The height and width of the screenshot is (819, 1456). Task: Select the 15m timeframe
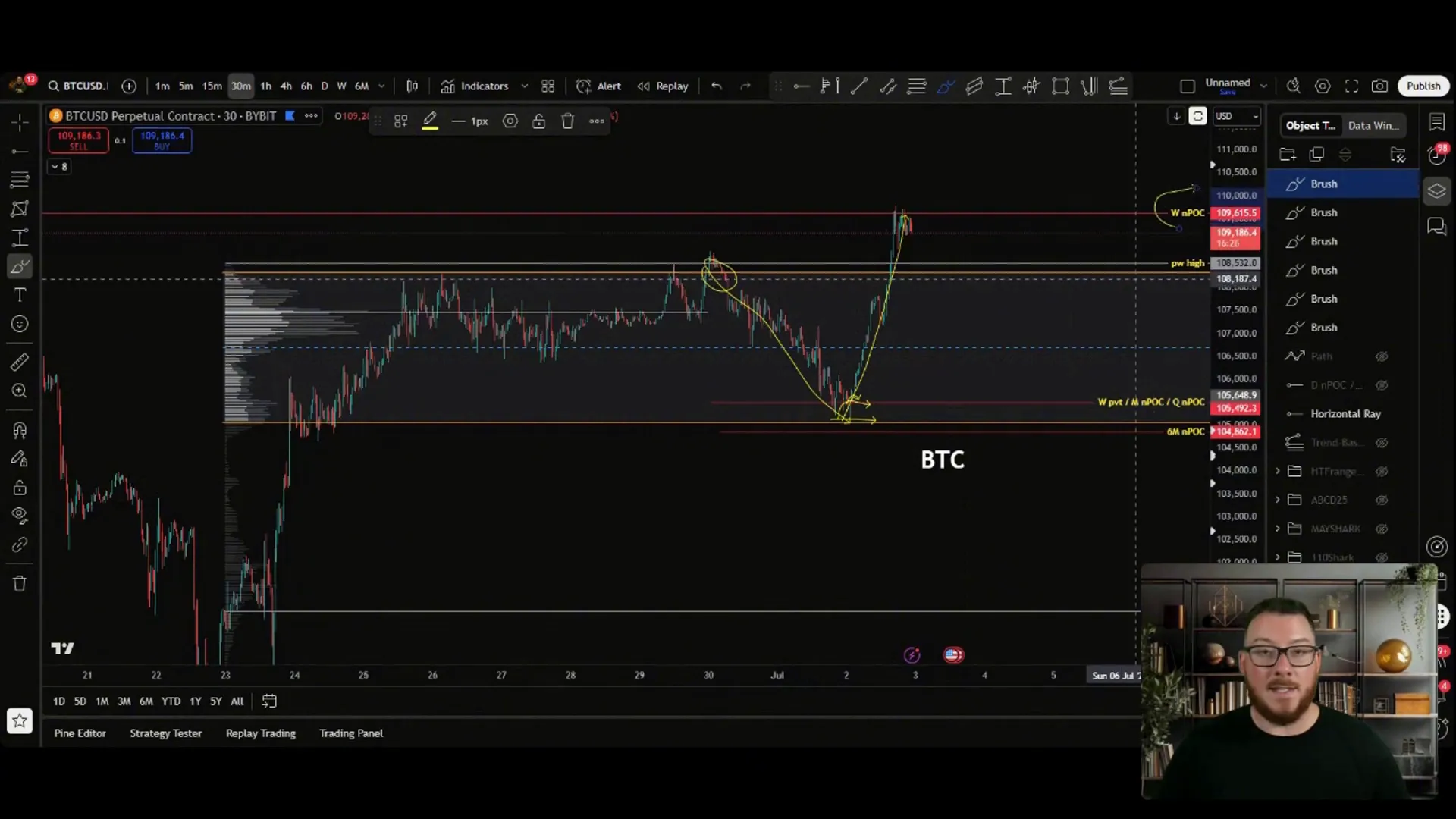coord(212,86)
